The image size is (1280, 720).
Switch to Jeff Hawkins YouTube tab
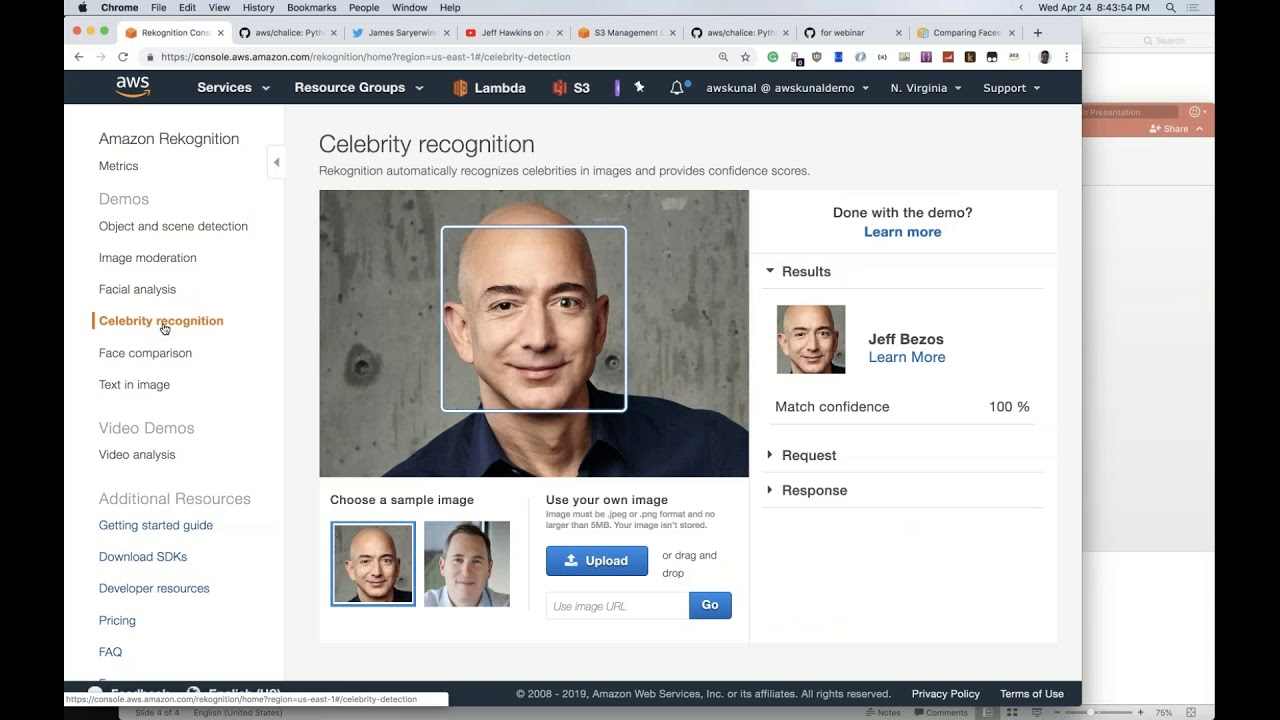[x=512, y=33]
